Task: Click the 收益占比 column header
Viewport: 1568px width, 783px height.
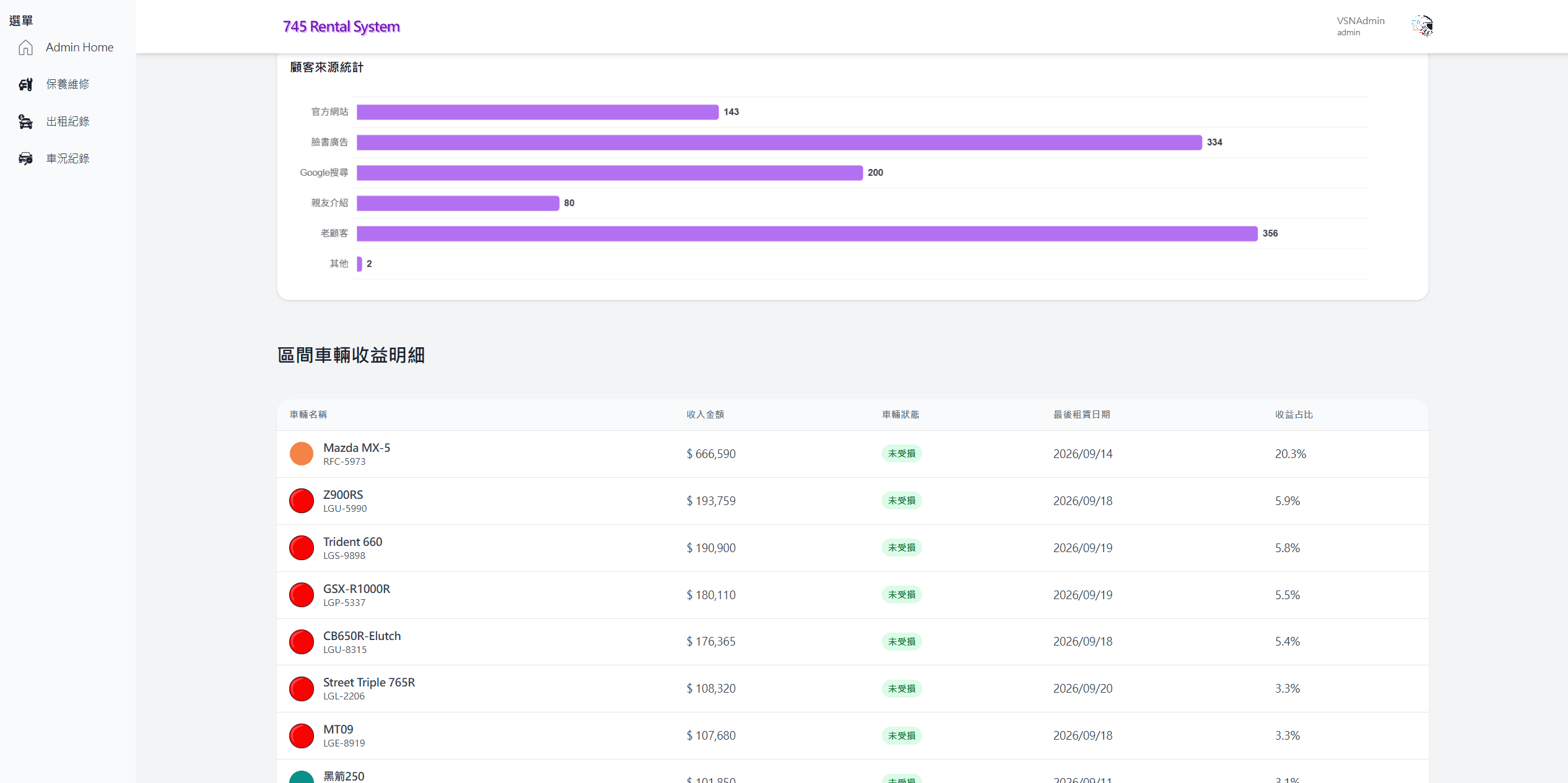Action: point(1294,415)
